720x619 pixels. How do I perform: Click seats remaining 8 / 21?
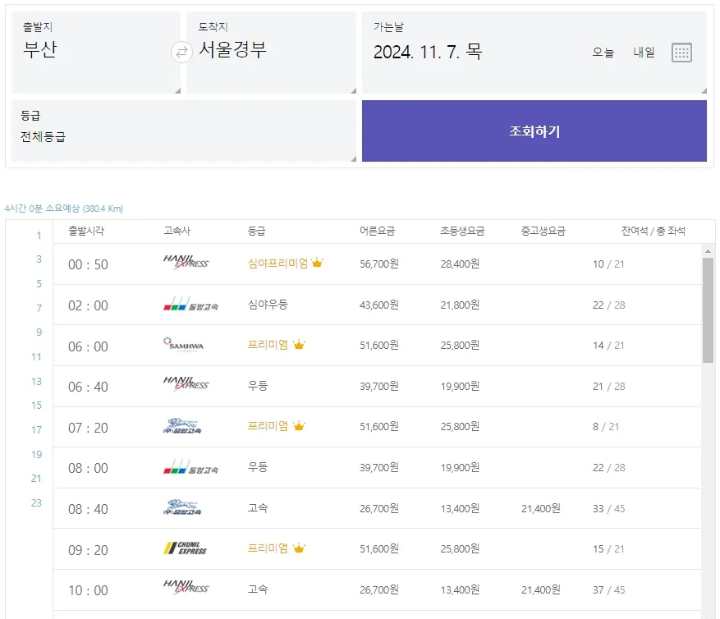click(606, 427)
